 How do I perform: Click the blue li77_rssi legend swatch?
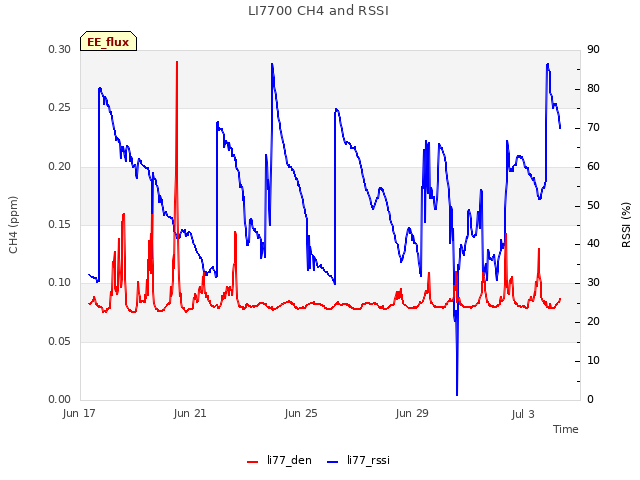pyautogui.click(x=333, y=462)
